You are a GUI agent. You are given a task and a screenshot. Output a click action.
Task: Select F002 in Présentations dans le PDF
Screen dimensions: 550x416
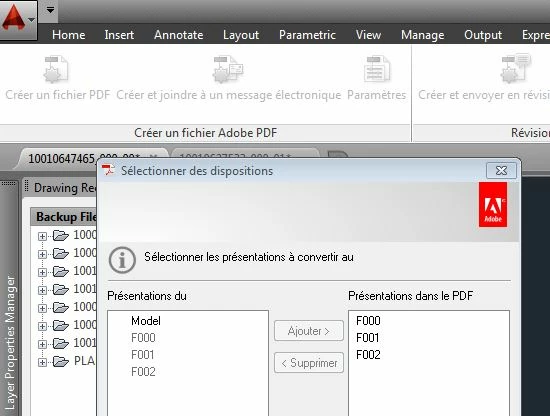point(368,355)
